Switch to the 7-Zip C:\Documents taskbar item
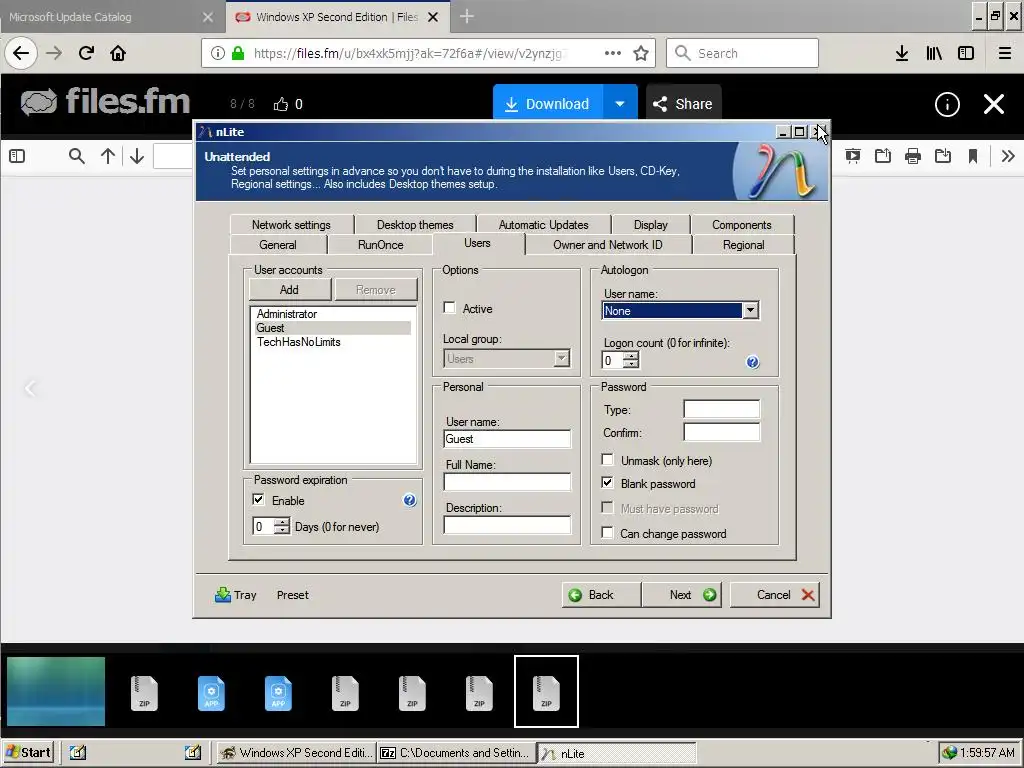This screenshot has height=768, width=1024. pos(456,752)
